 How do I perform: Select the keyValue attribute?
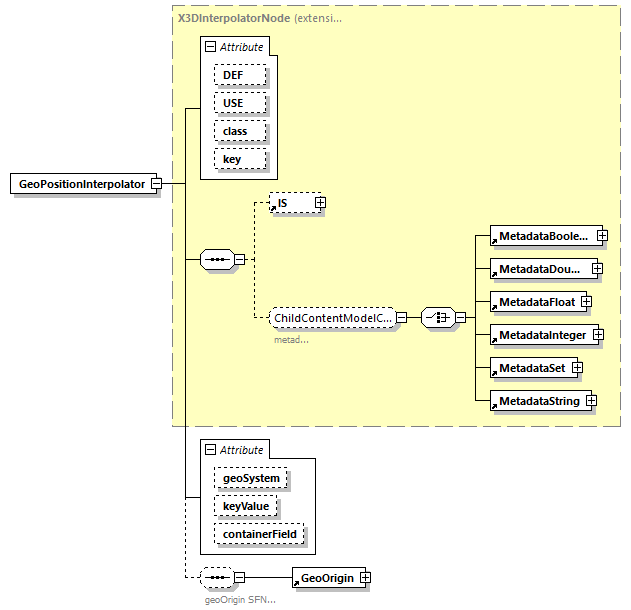pos(244,507)
